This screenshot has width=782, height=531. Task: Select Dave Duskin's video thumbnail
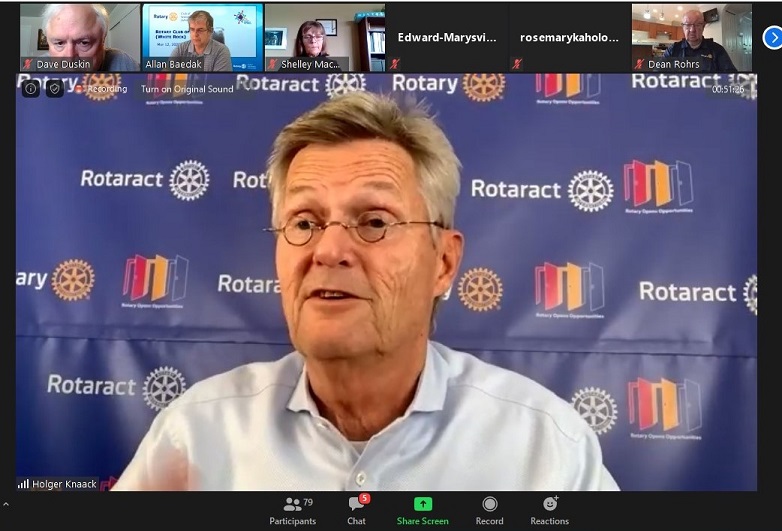(75, 37)
